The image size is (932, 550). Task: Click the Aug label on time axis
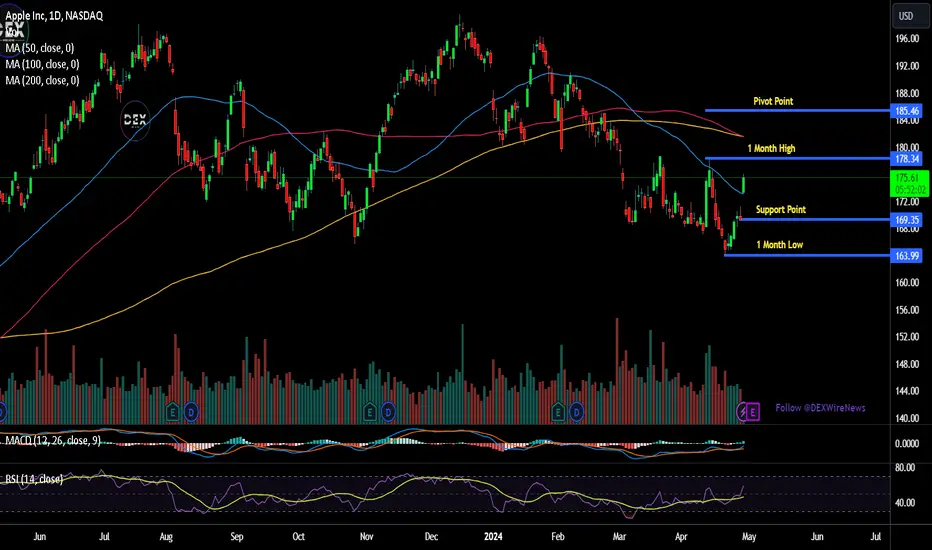[x=166, y=536]
